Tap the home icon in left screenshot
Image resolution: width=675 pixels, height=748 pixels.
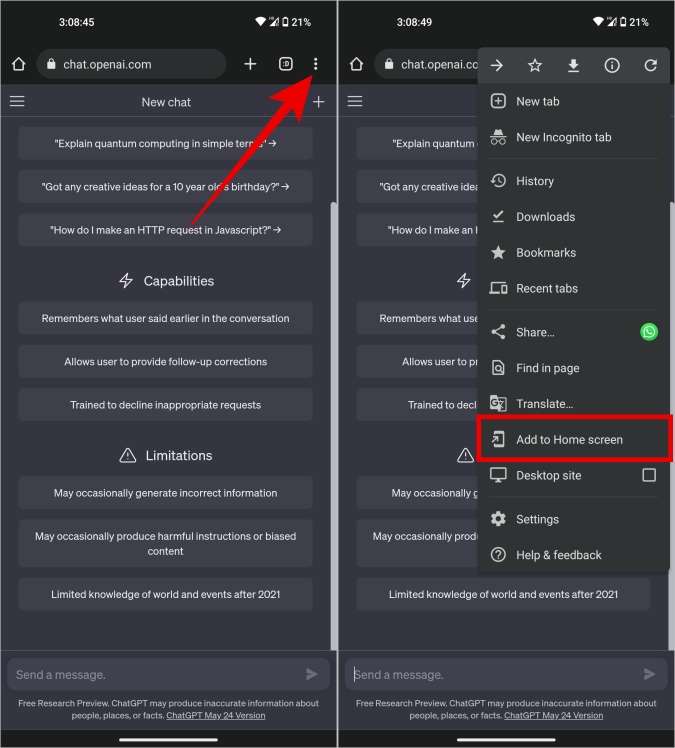(x=19, y=64)
